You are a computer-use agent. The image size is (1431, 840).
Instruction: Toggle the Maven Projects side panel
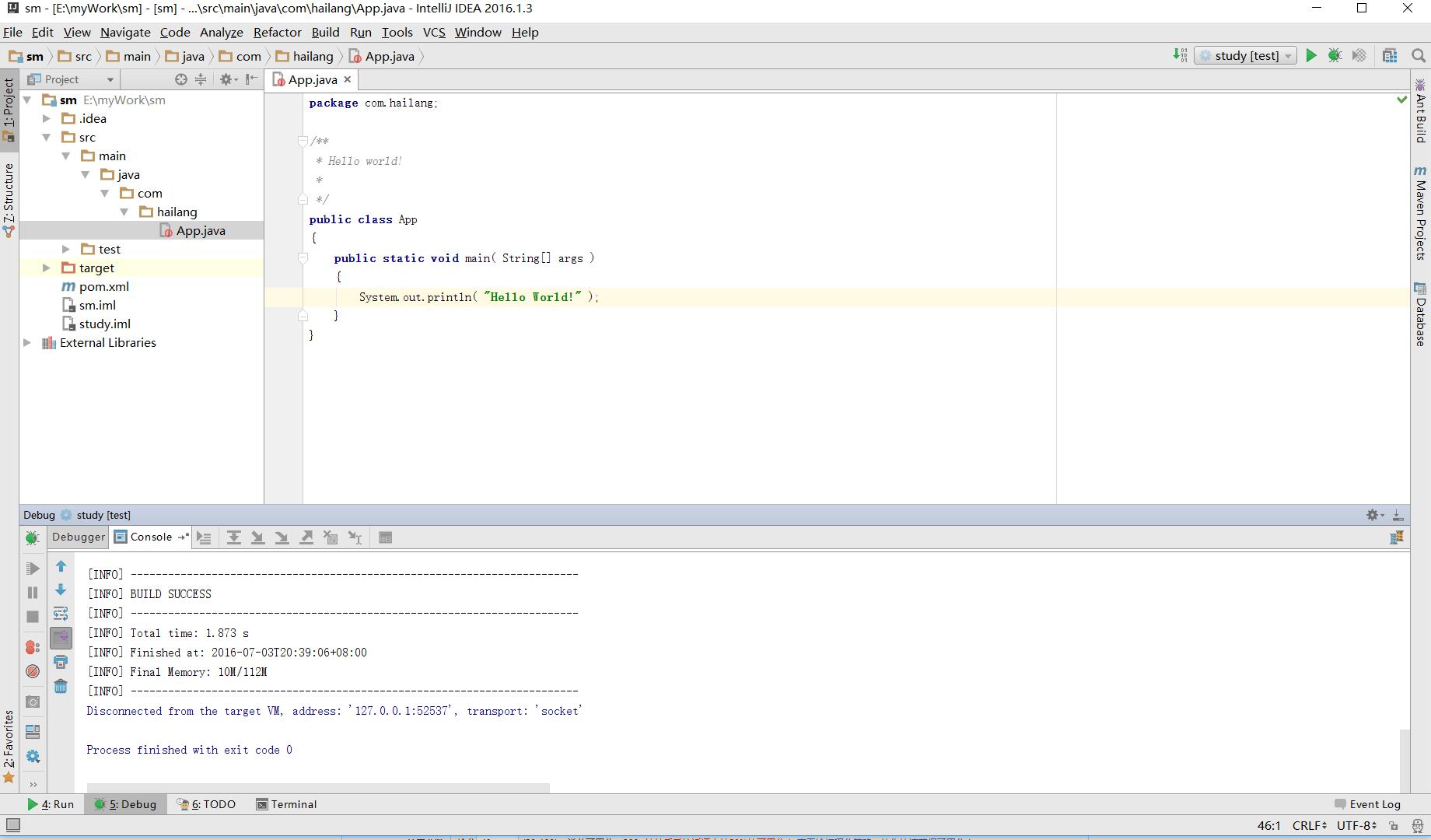1420,212
